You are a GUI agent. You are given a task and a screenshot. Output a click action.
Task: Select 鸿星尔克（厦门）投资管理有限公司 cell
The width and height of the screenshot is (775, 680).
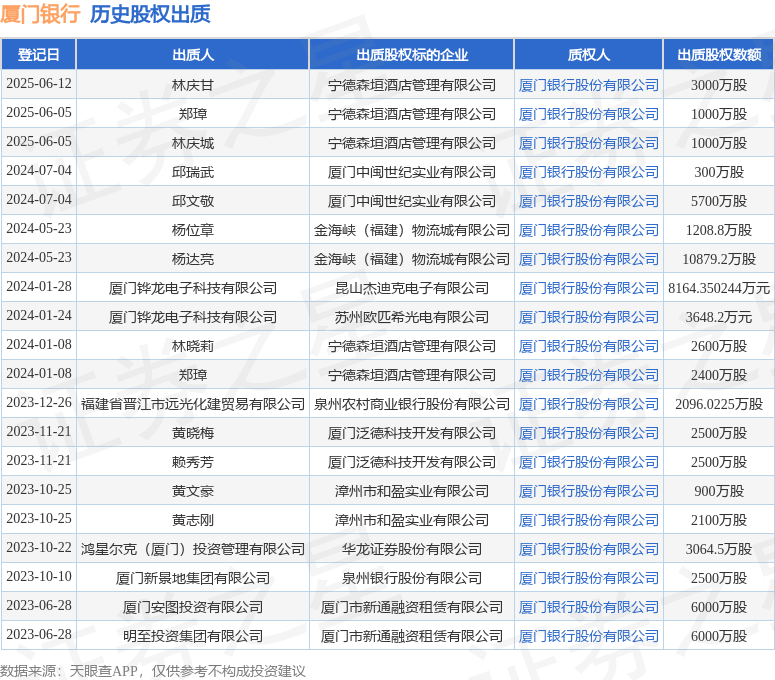pos(193,549)
